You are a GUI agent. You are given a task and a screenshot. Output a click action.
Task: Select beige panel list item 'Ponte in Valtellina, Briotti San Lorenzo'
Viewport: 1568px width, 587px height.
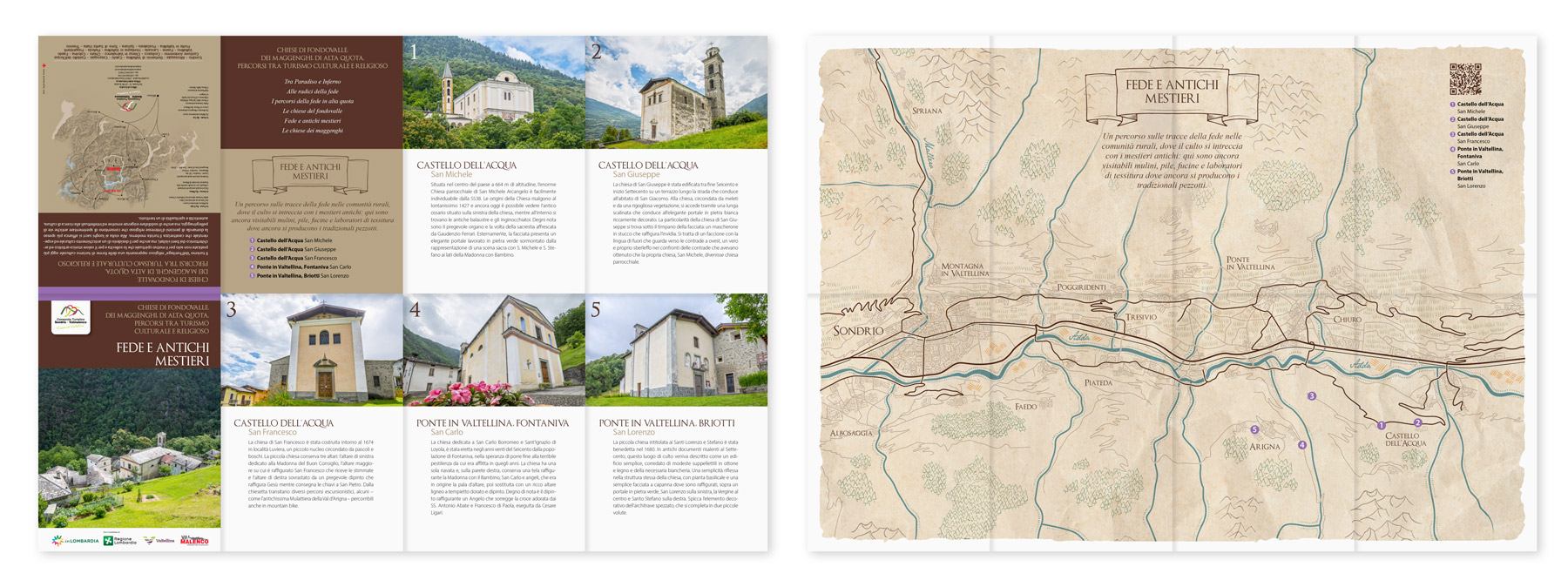click(x=300, y=275)
